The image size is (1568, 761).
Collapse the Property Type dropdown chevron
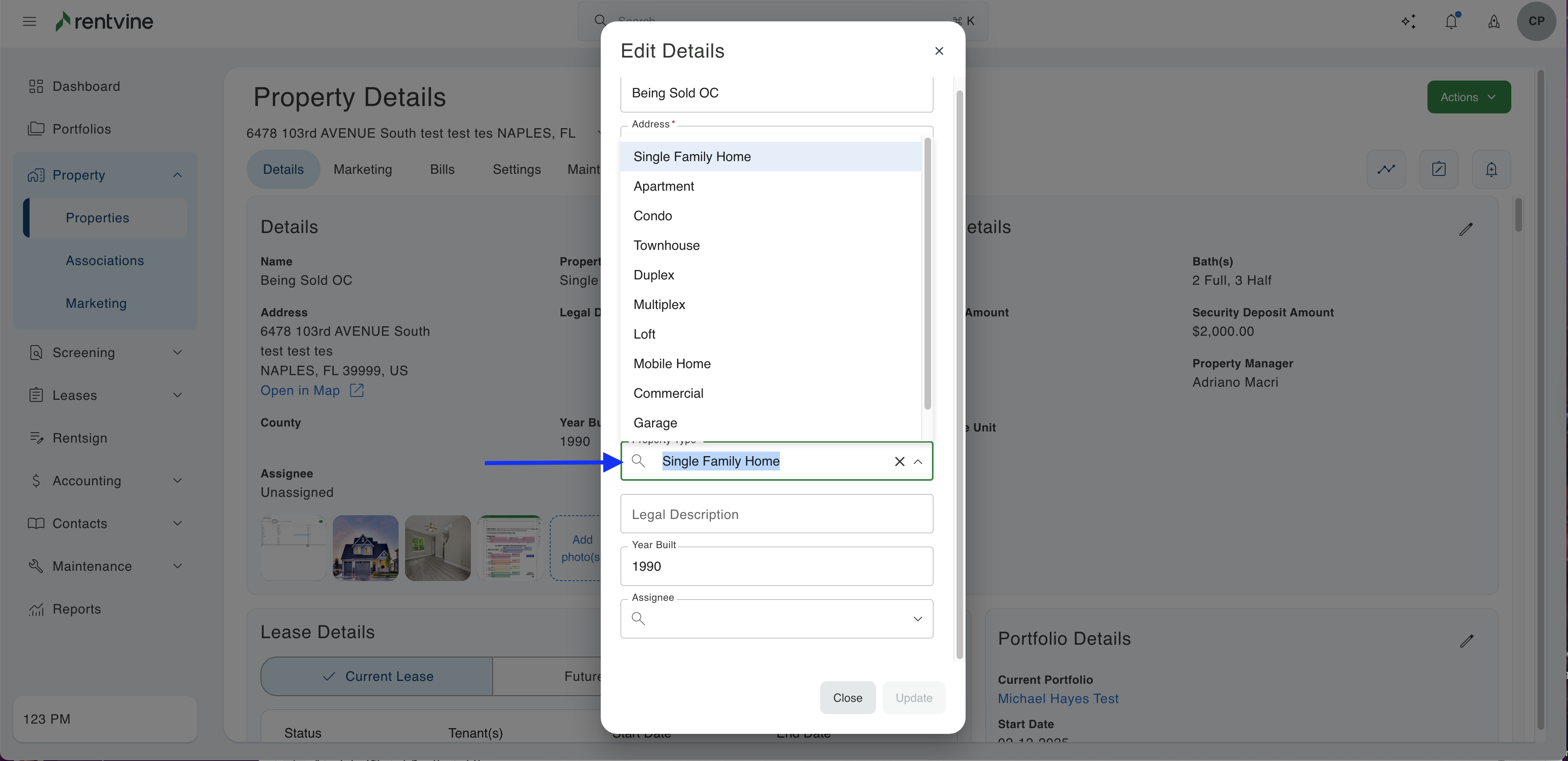918,461
